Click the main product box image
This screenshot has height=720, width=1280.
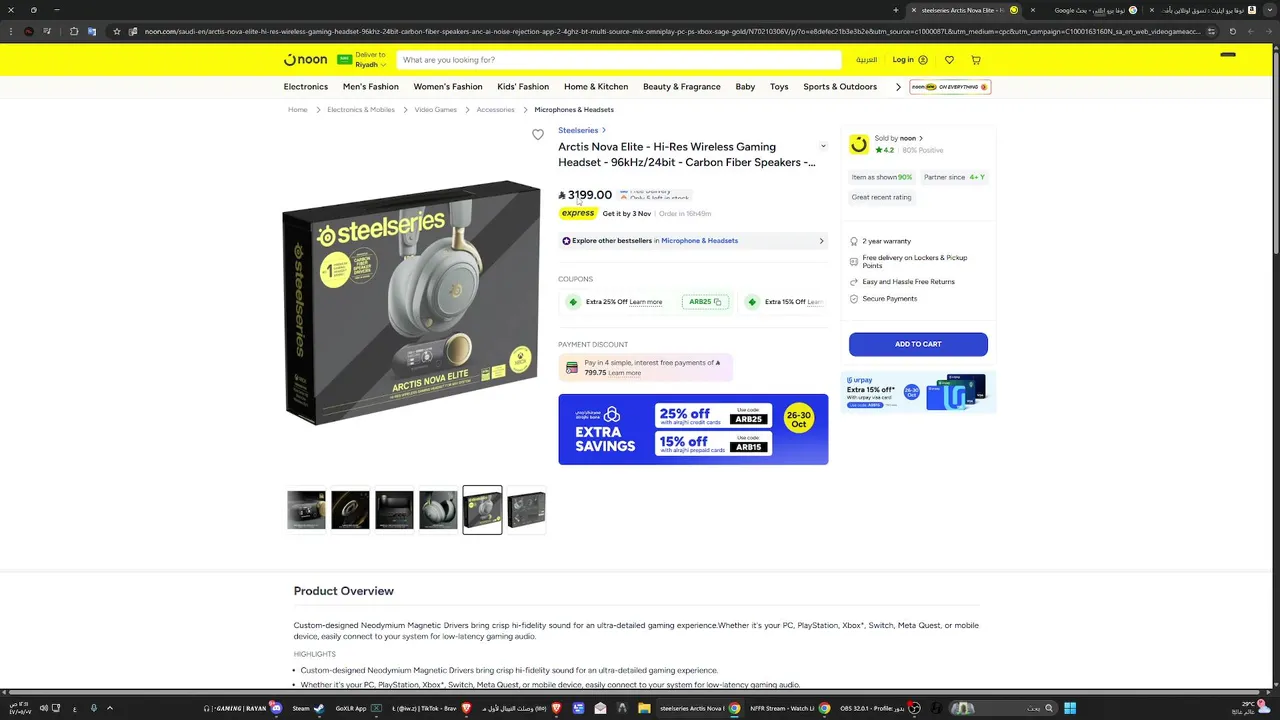[411, 302]
